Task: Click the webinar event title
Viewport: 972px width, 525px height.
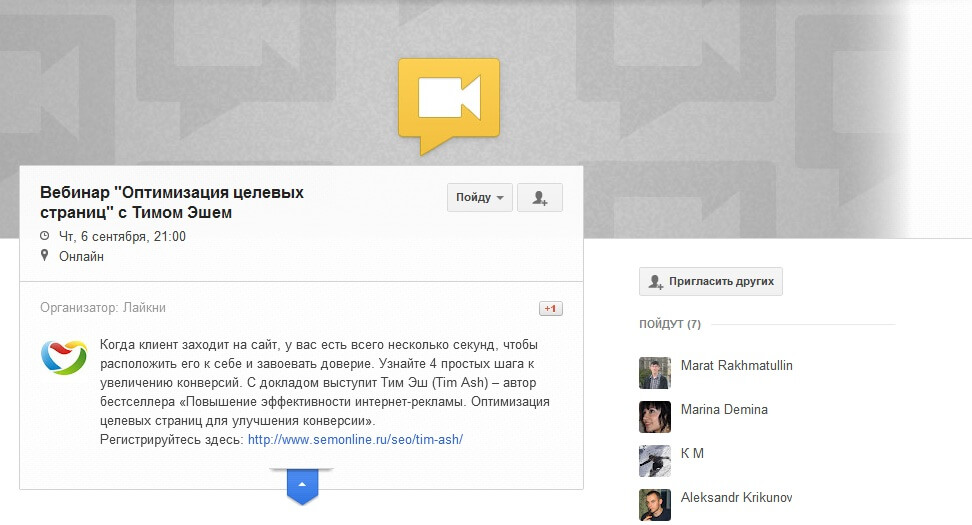Action: (172, 202)
